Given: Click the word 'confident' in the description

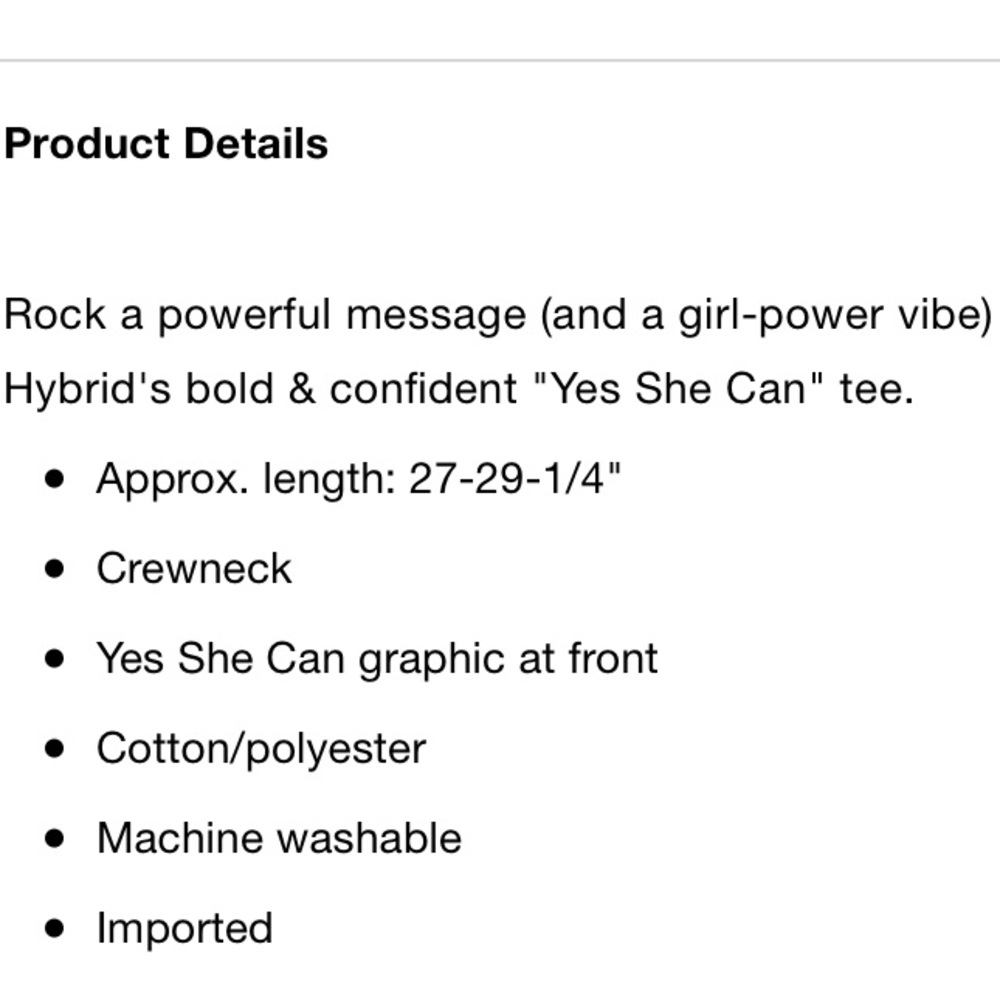Looking at the screenshot, I should coord(423,388).
